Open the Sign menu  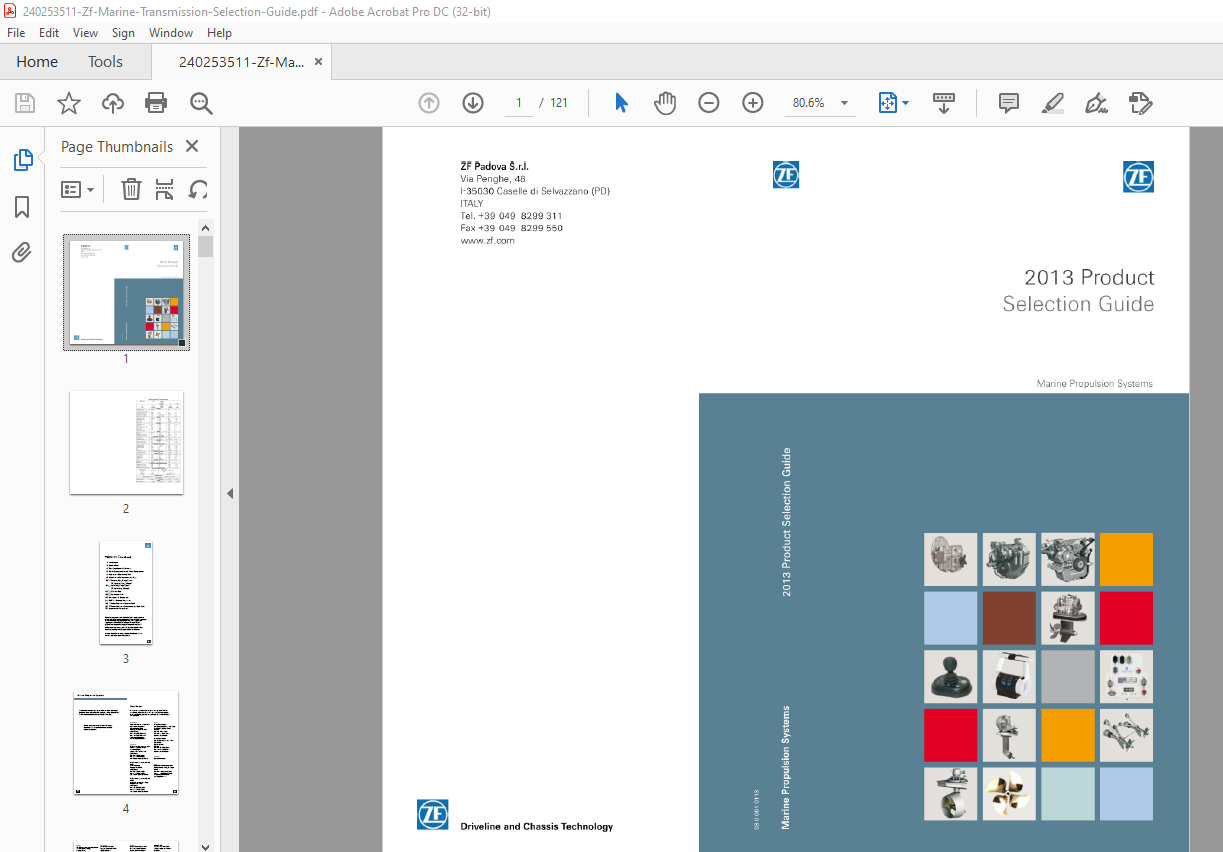point(124,33)
